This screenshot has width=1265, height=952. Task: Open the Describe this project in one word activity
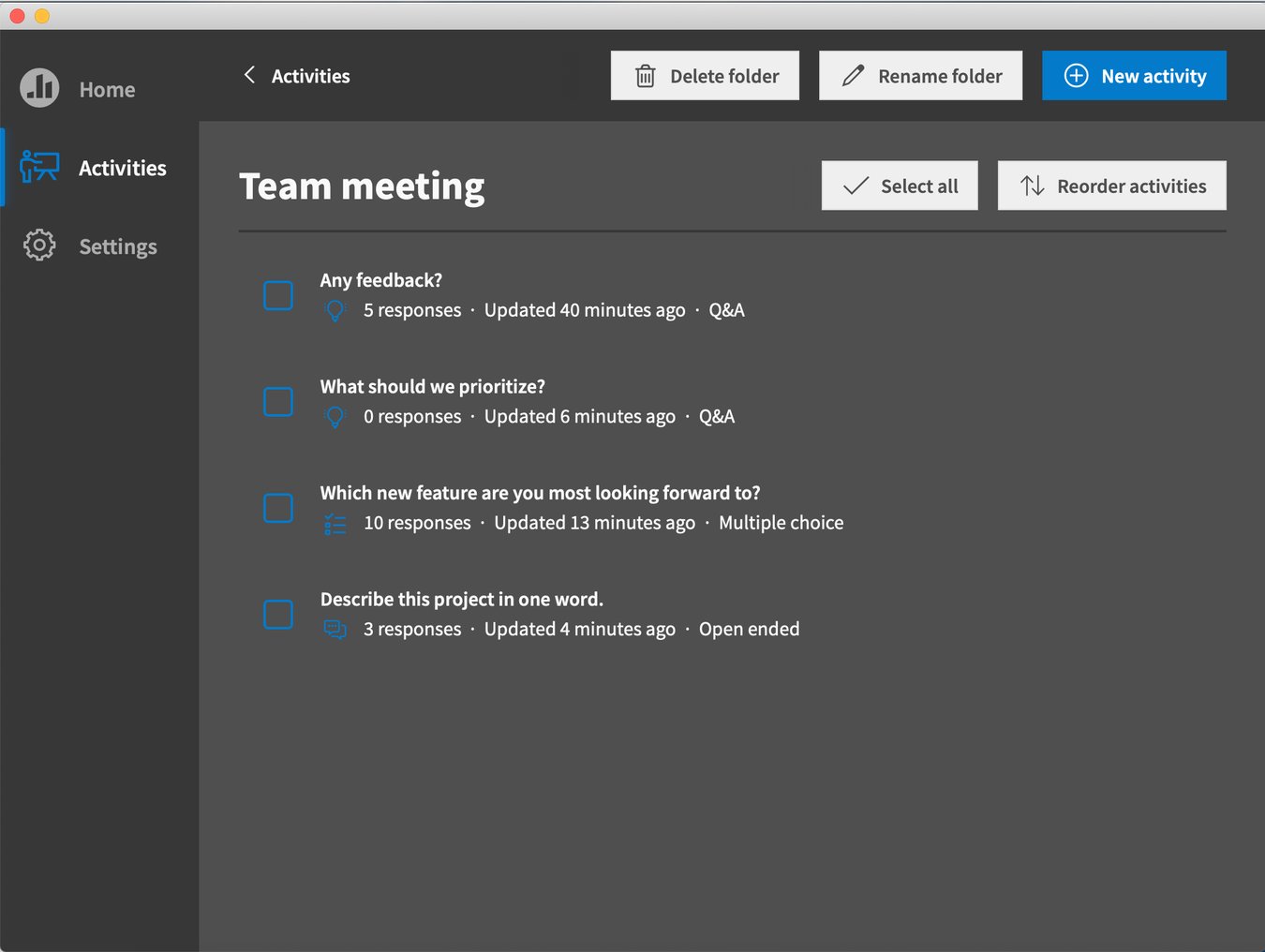click(461, 600)
